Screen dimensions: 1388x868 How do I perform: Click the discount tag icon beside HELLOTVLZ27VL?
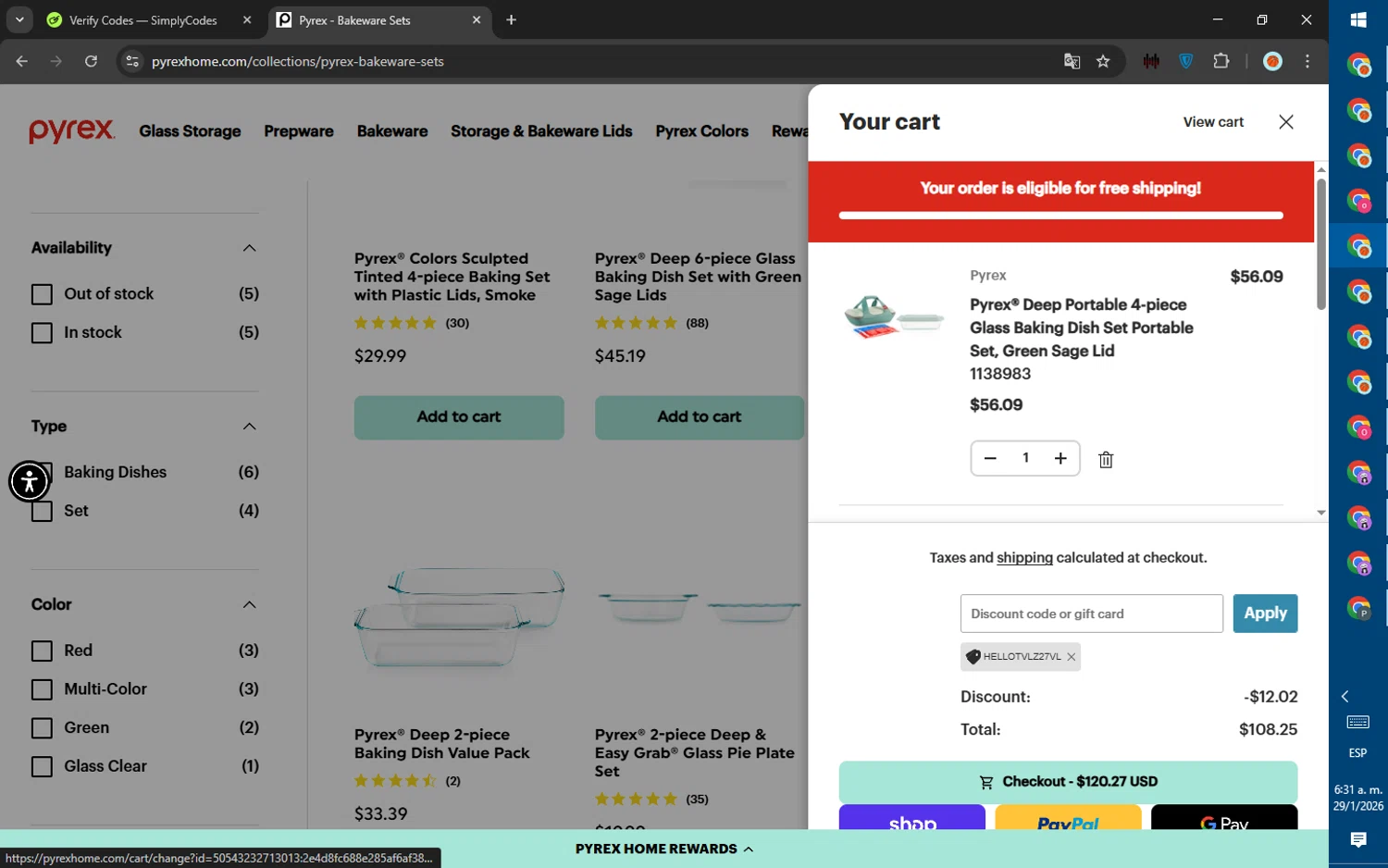tap(973, 657)
